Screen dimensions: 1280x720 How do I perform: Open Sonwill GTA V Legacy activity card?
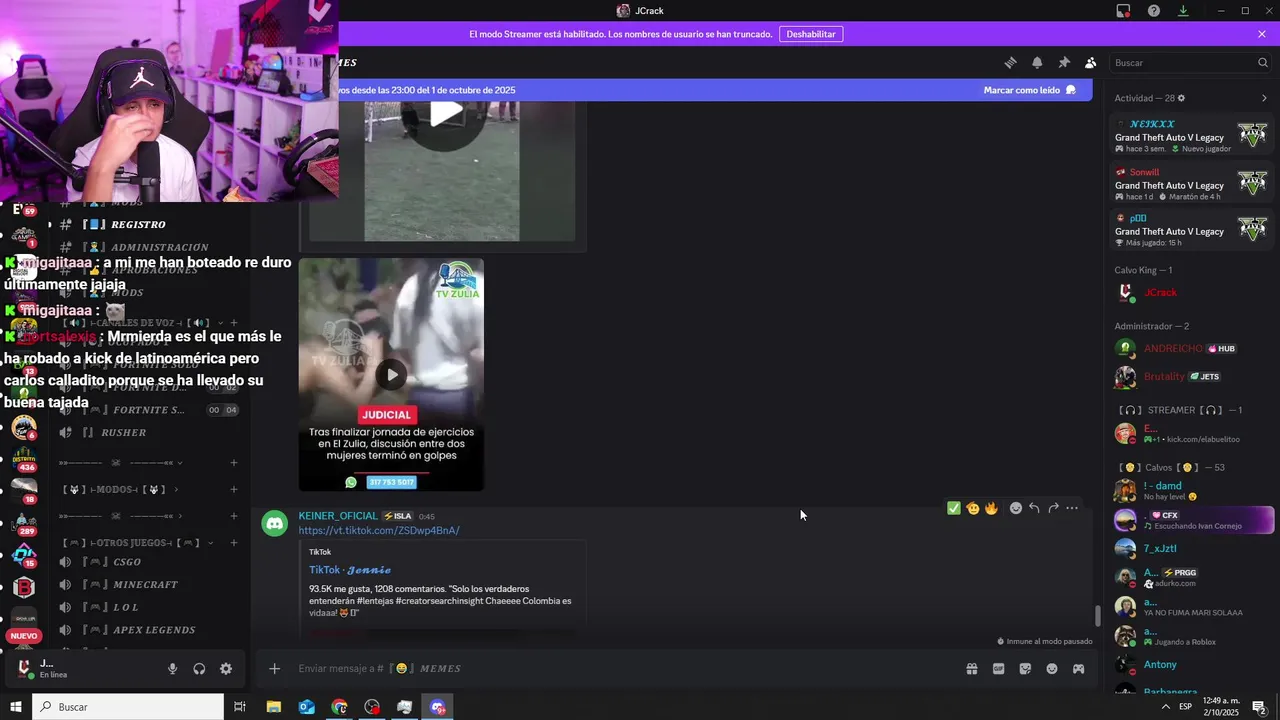[x=1191, y=184]
